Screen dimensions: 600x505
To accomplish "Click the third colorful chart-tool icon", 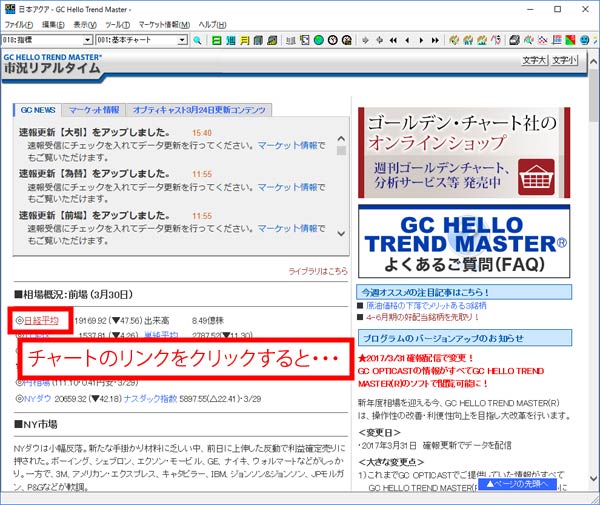I will 482,40.
